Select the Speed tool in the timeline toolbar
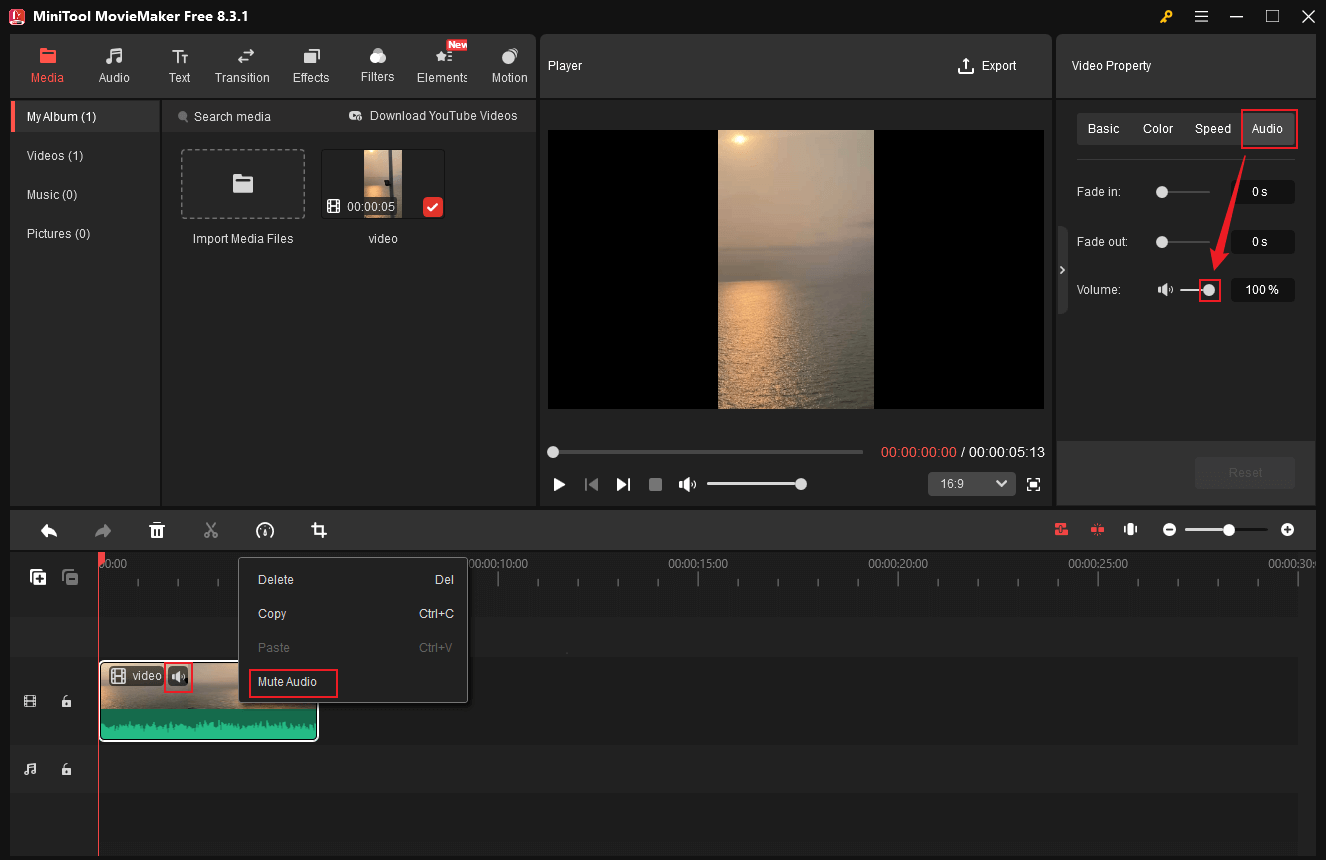Image resolution: width=1326 pixels, height=860 pixels. pyautogui.click(x=265, y=530)
